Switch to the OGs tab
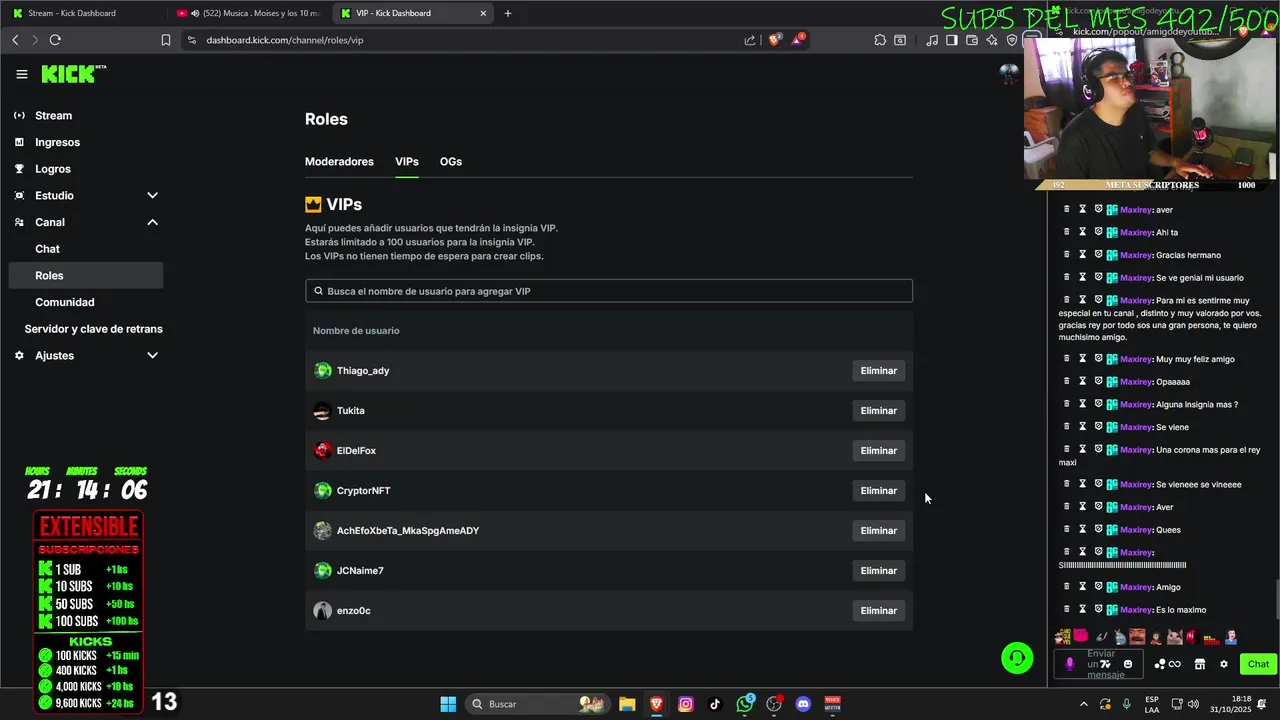Image resolution: width=1280 pixels, height=720 pixels. tap(451, 161)
